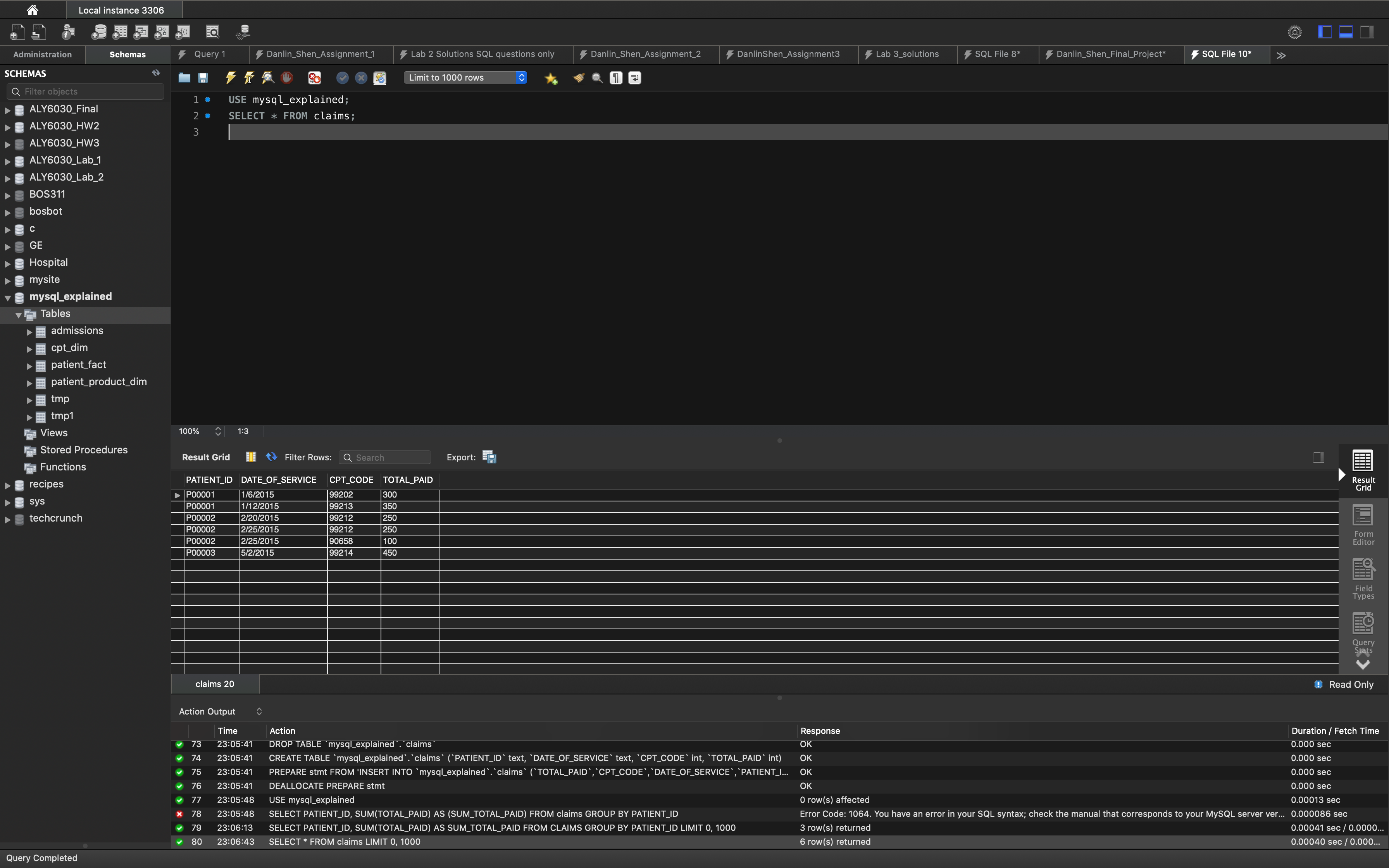
Task: Click the Export recordset icon
Action: point(489,457)
